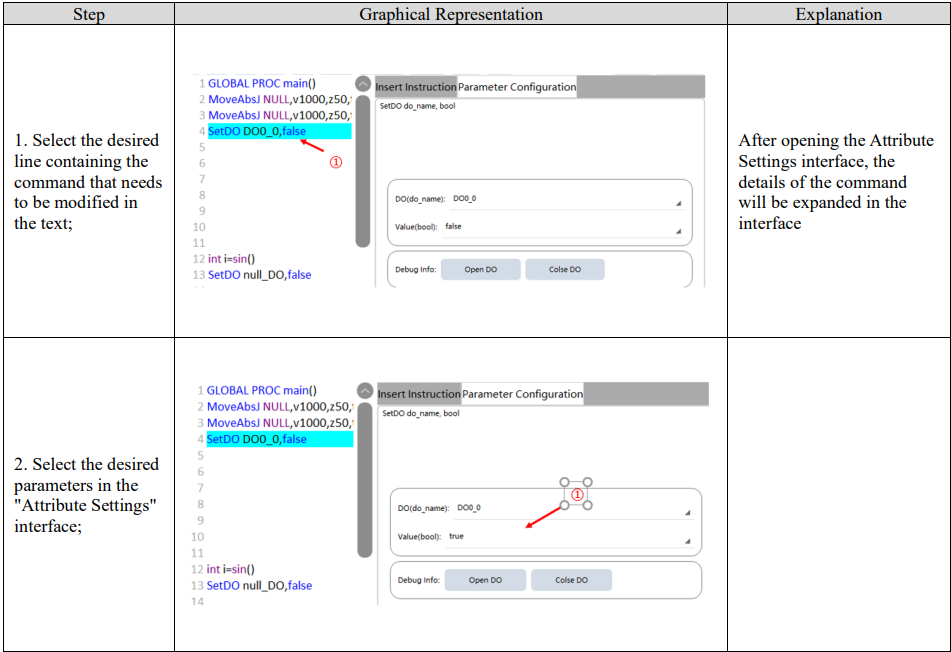Click code editor vertical scrollbar in step 1 screenshot

pyautogui.click(x=363, y=171)
